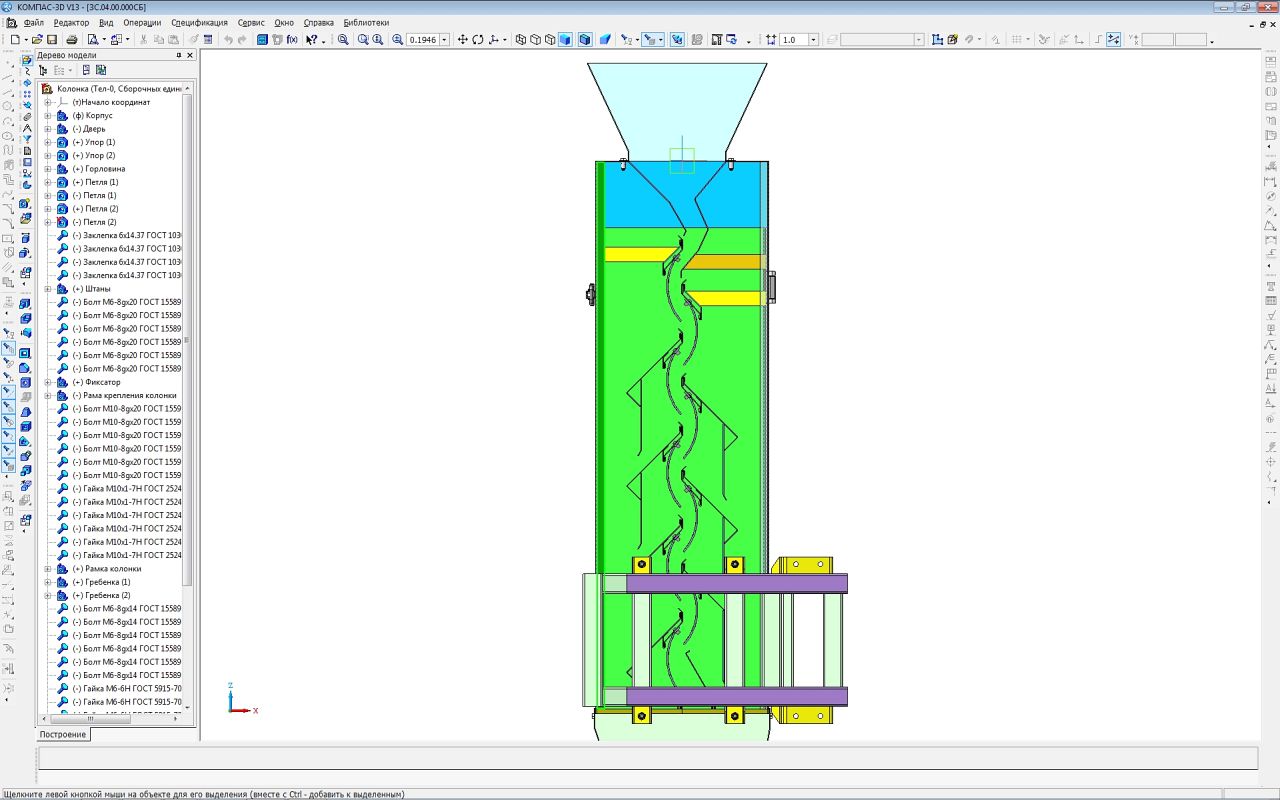Toggle perspective view display
This screenshot has width=1280, height=800.
606,40
